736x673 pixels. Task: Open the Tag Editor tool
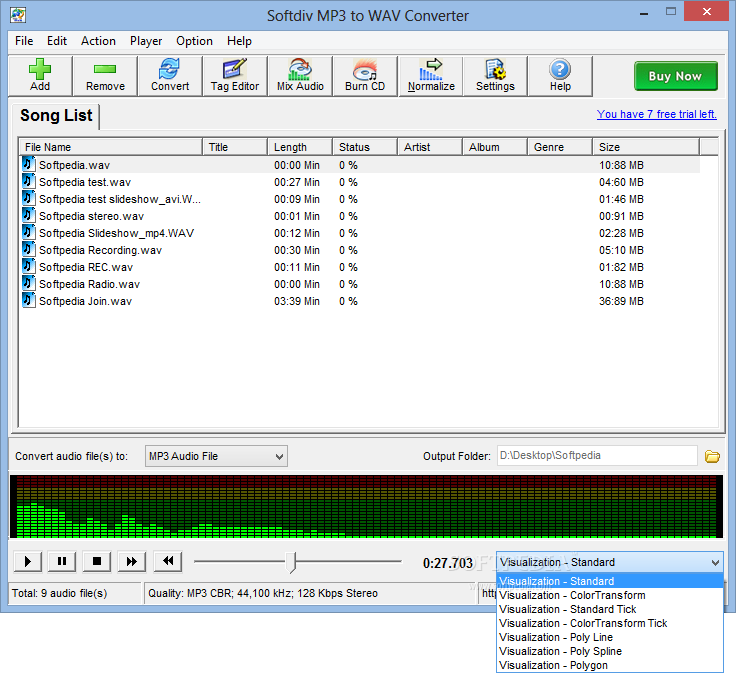tap(235, 76)
